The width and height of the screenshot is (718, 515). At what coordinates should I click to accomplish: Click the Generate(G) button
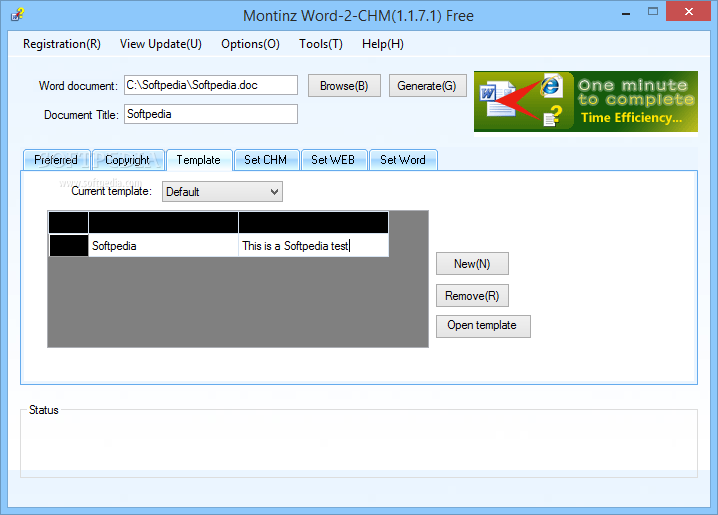427,86
